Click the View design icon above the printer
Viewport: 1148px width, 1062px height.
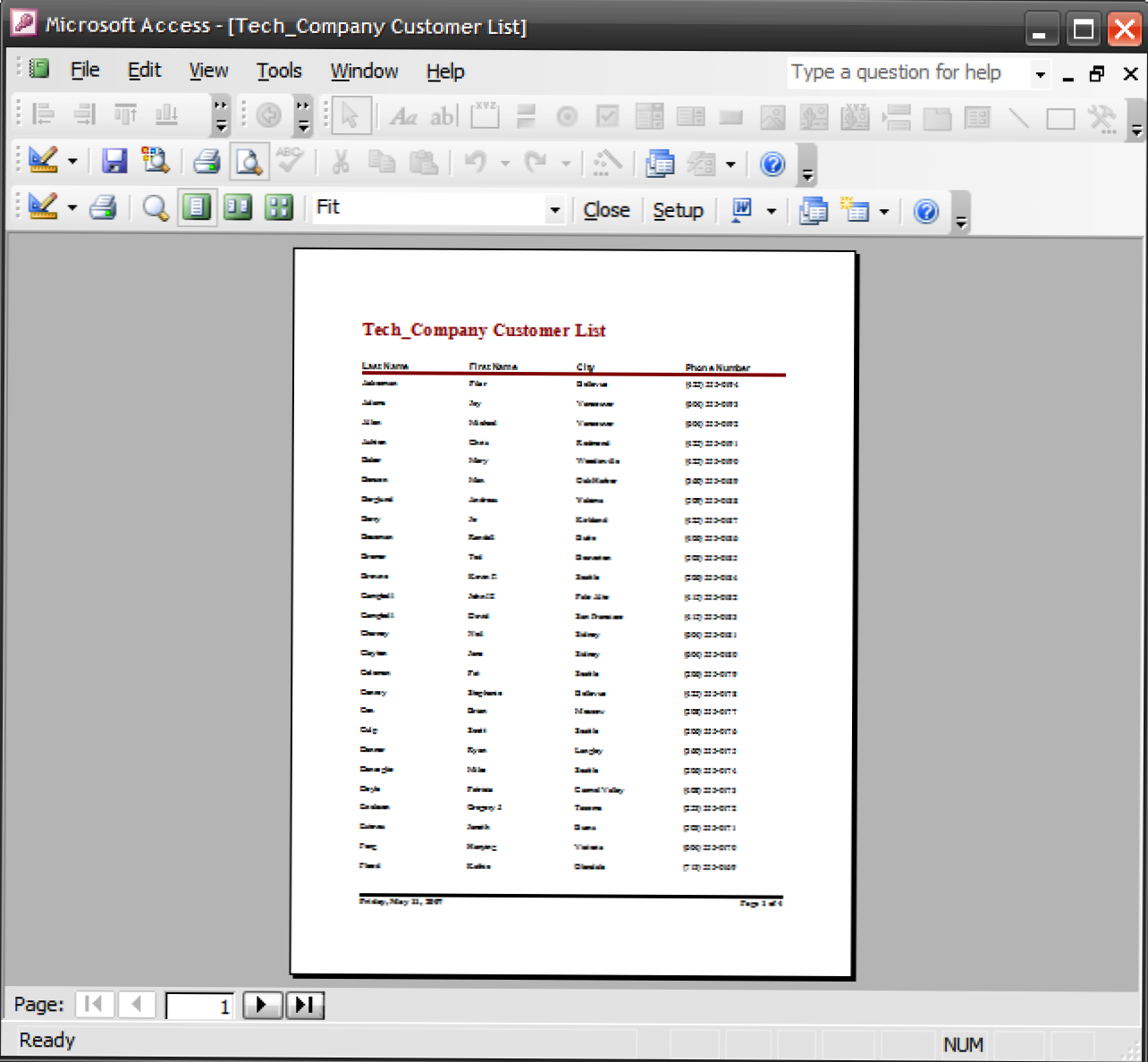click(x=43, y=161)
